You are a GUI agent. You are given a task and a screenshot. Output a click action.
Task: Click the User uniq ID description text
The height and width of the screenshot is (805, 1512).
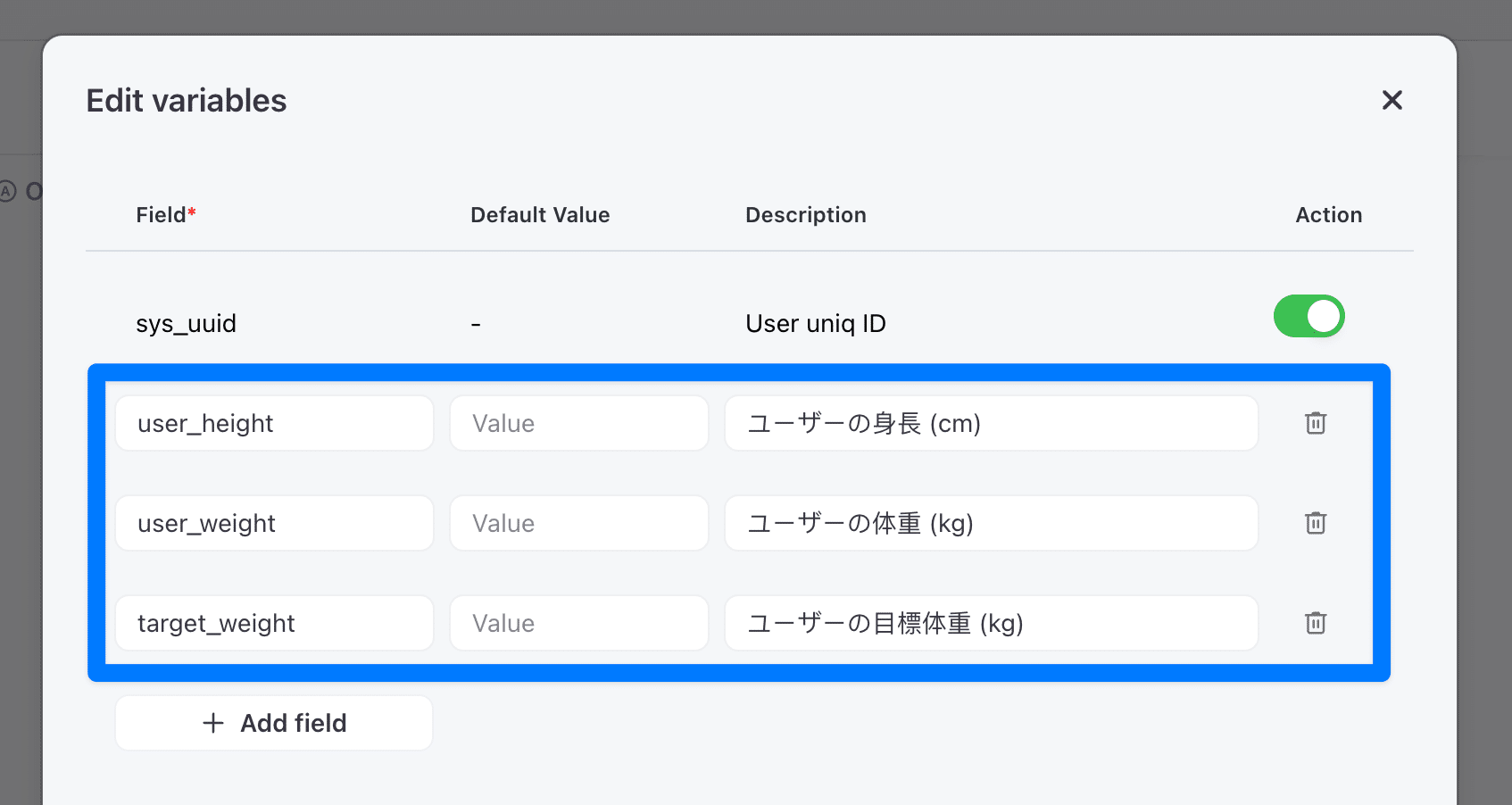tap(815, 324)
